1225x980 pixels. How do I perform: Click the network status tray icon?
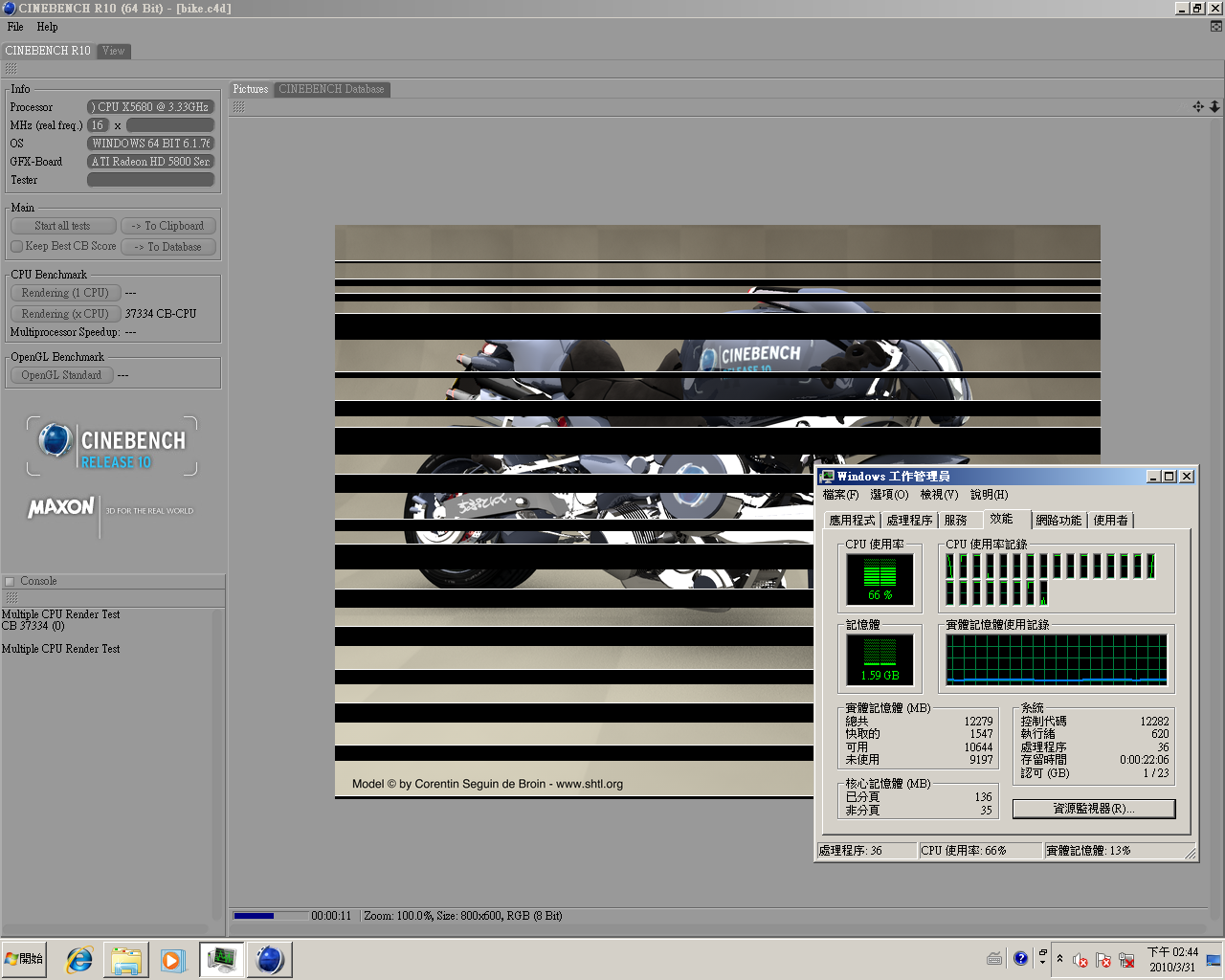(x=1126, y=960)
